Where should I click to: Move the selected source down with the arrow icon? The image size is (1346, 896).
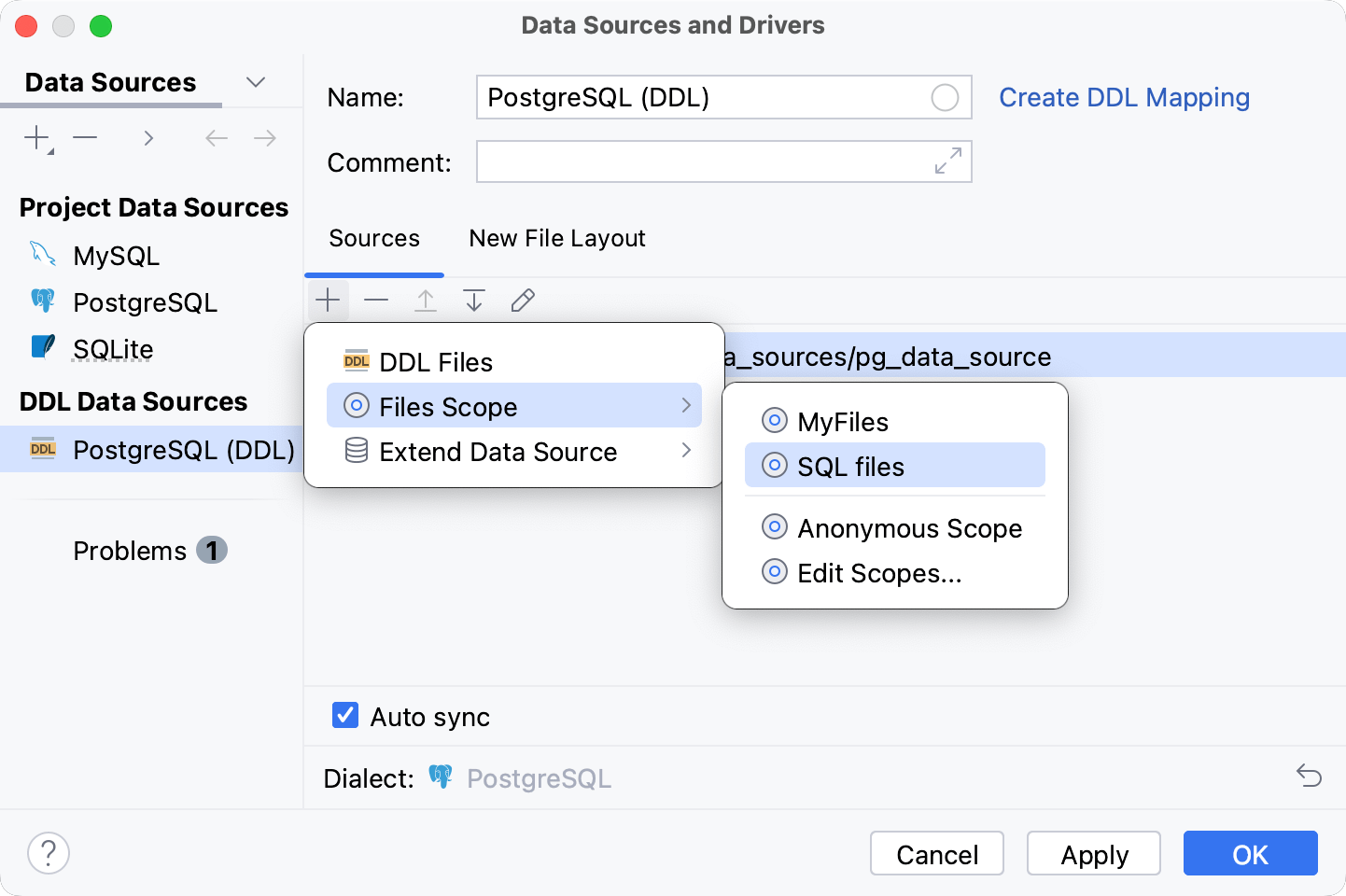[474, 300]
